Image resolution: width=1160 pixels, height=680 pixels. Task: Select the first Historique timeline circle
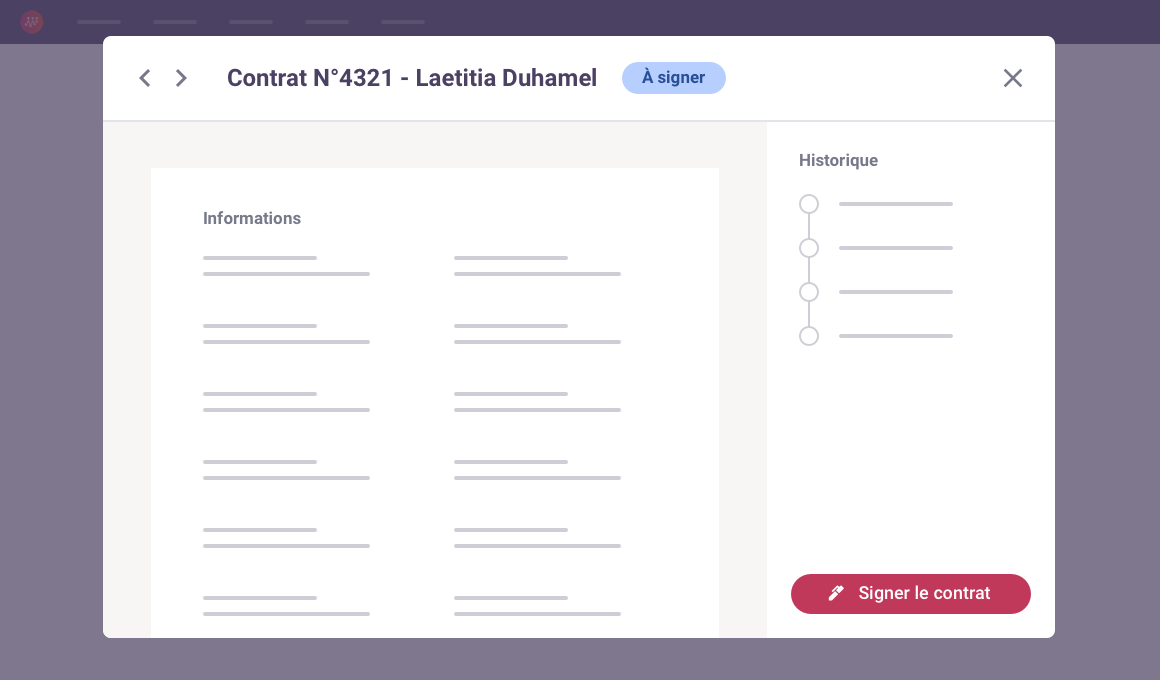pos(809,204)
